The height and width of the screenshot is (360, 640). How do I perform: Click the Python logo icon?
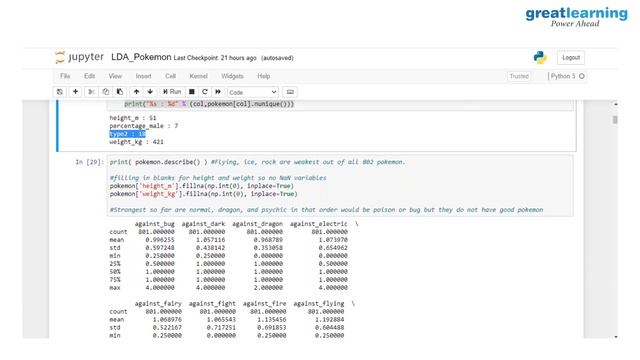pos(540,58)
